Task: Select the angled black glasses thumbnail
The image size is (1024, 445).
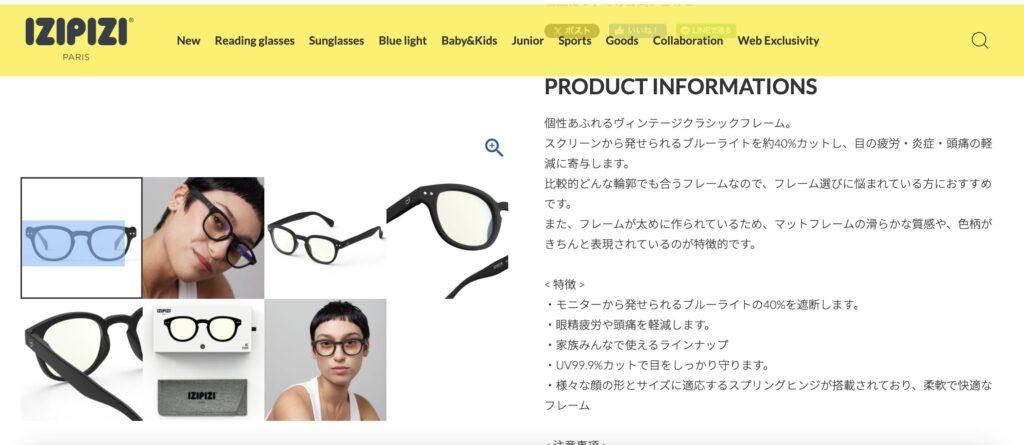Action: [x=325, y=238]
